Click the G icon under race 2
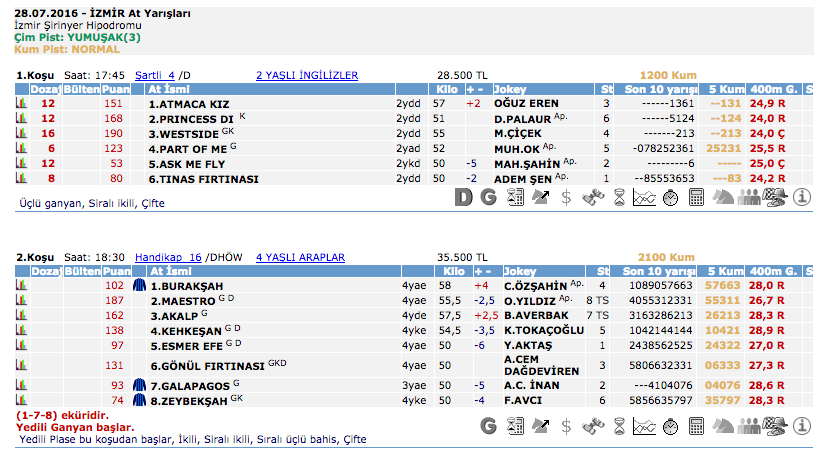Screen dimensions: 826x458 coord(489,425)
